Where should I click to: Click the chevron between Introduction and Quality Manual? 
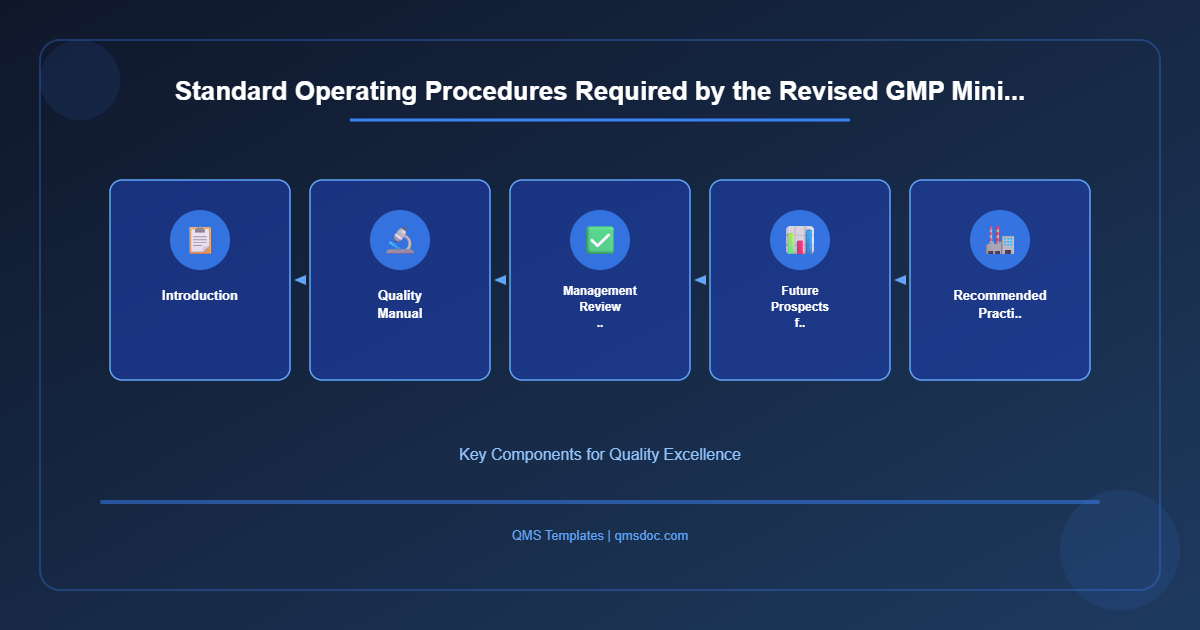pos(300,280)
